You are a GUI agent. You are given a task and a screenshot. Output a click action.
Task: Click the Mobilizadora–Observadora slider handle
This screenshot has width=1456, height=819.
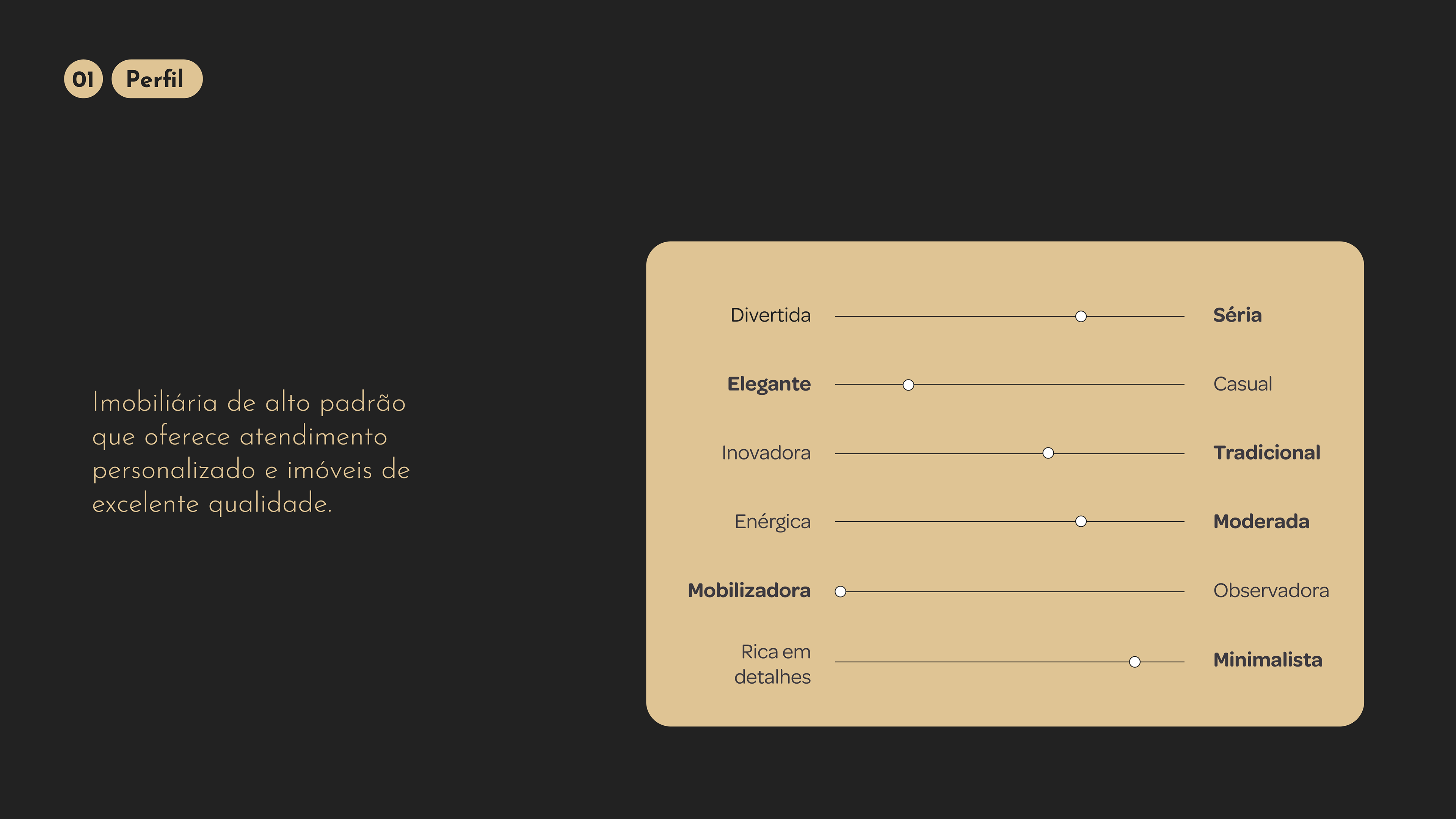[841, 592]
